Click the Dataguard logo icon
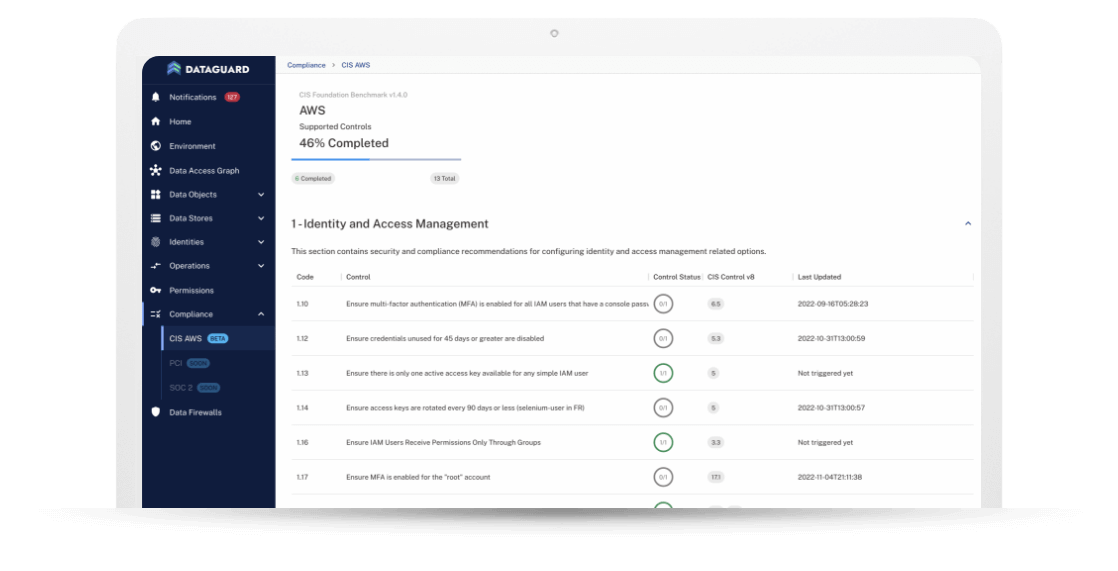Image resolution: width=1118 pixels, height=571 pixels. [173, 68]
